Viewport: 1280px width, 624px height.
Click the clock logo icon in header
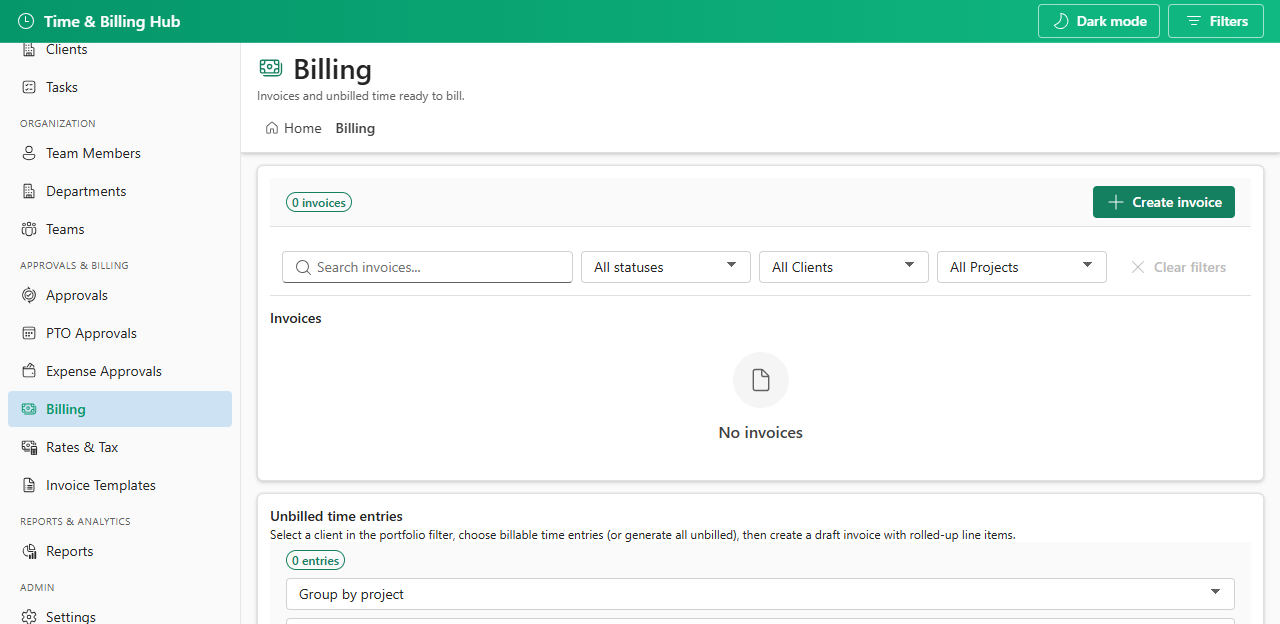coord(26,21)
